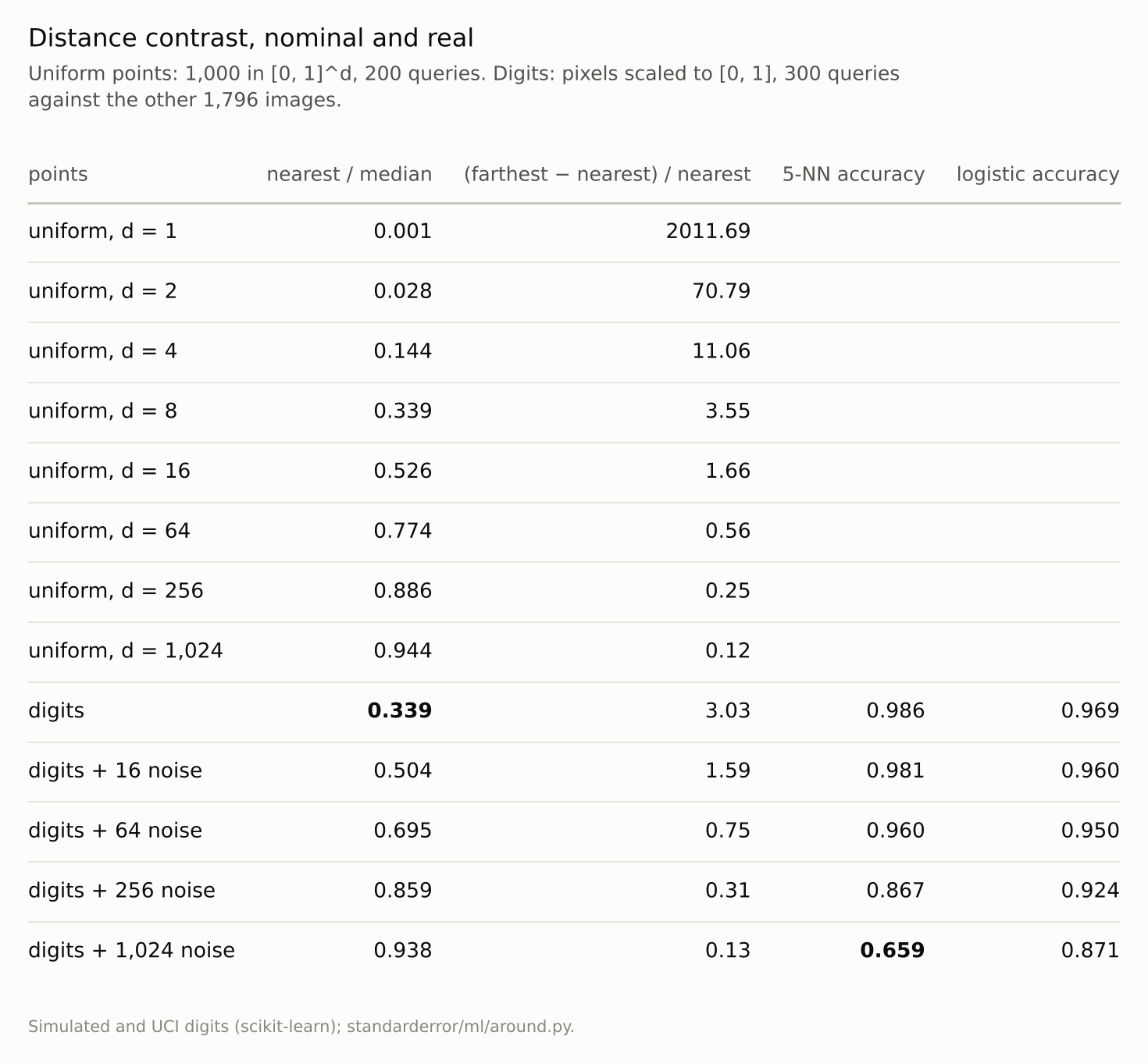Click the 'nearest / median' column header
The width and height of the screenshot is (1148, 1064).
349,174
